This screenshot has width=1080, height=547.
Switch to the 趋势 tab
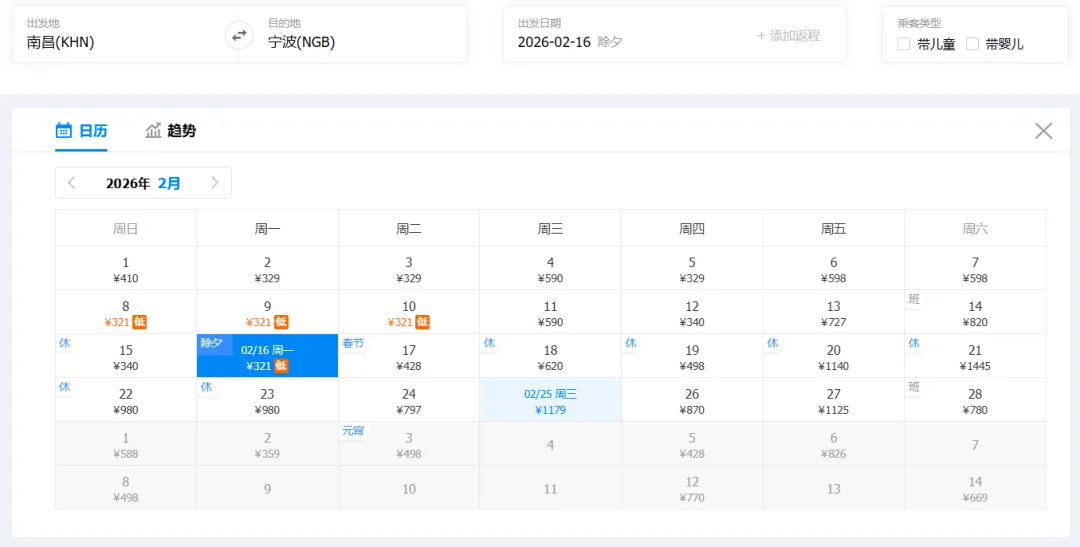[170, 130]
